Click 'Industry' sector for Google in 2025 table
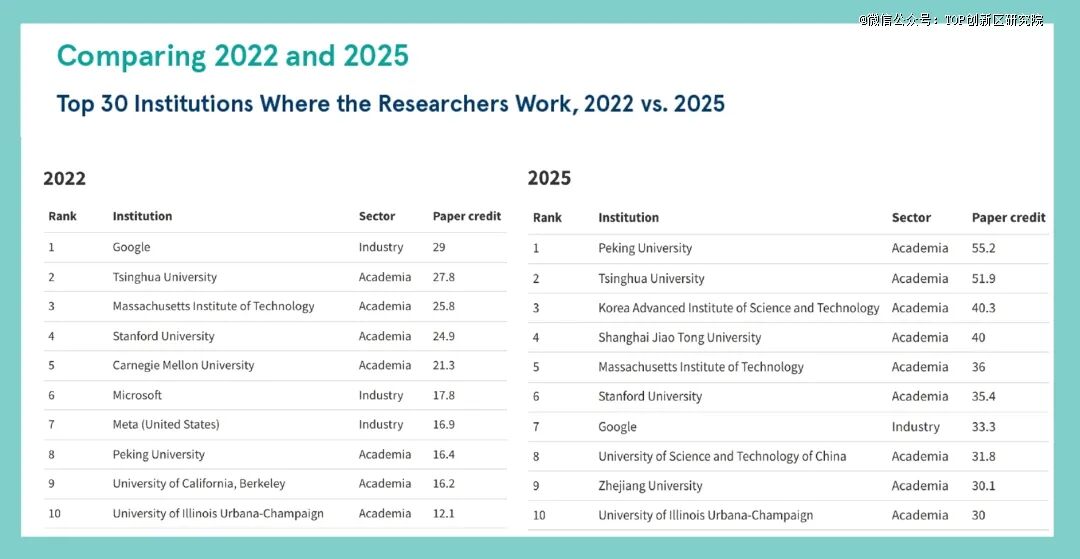 coord(915,428)
